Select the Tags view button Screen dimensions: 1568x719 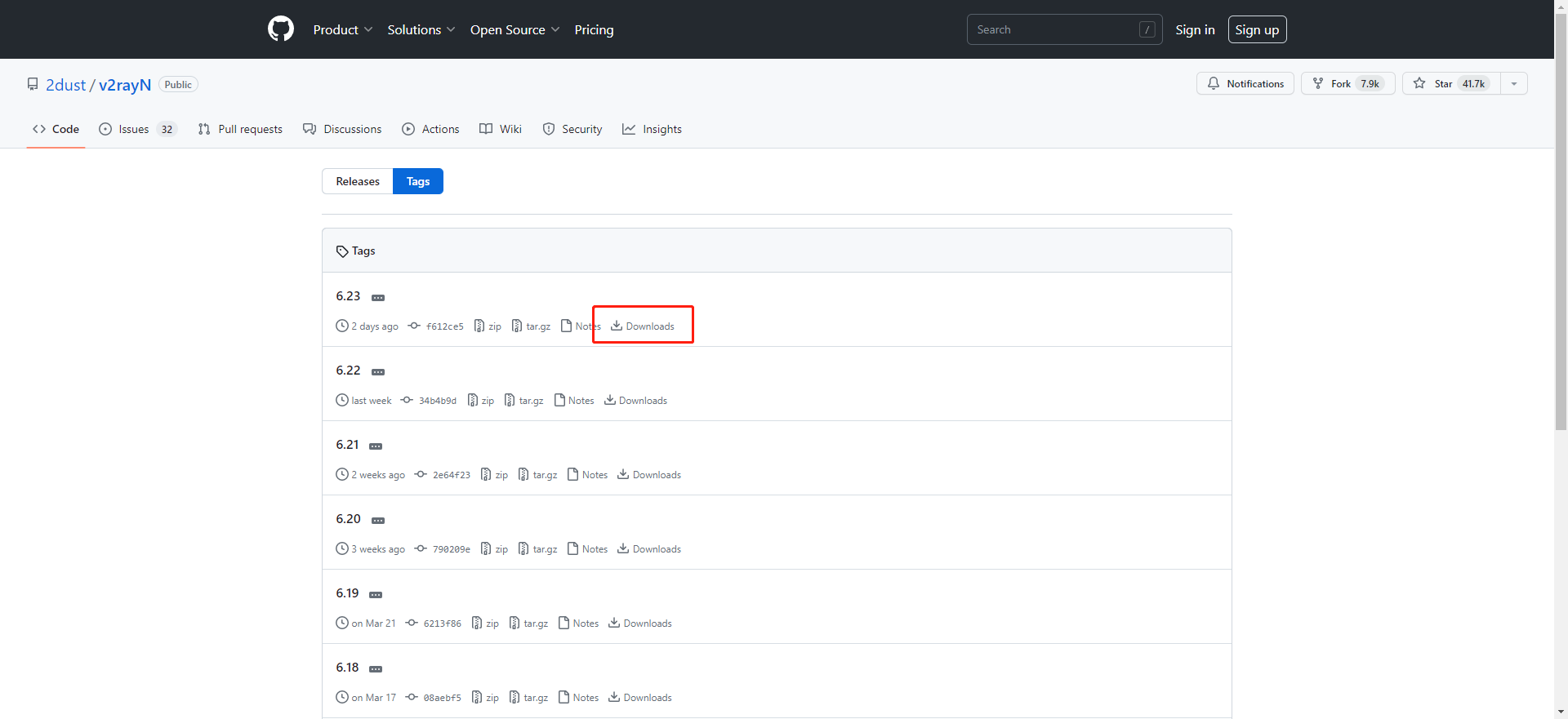coord(418,181)
